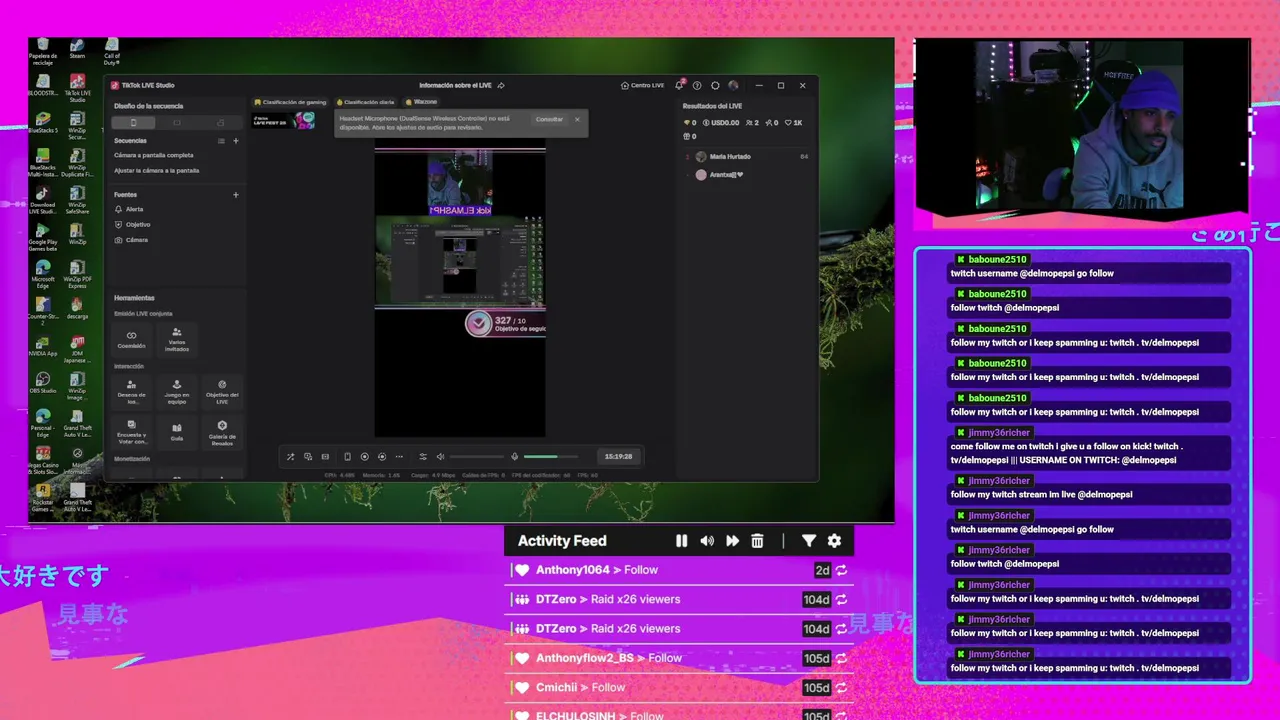Screen dimensions: 1280x720
Task: Click Clasificación diaria tag
Action: (x=366, y=102)
